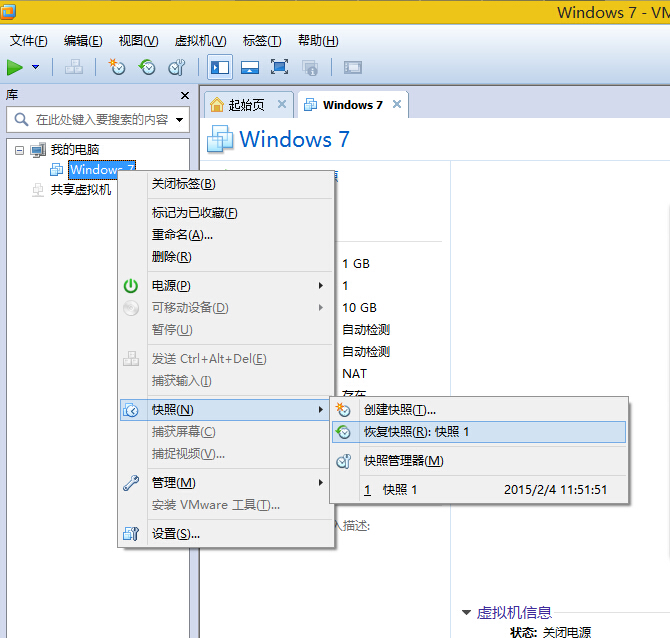Expand the 快照(N) submenu arrow
The image size is (670, 638).
click(x=321, y=410)
